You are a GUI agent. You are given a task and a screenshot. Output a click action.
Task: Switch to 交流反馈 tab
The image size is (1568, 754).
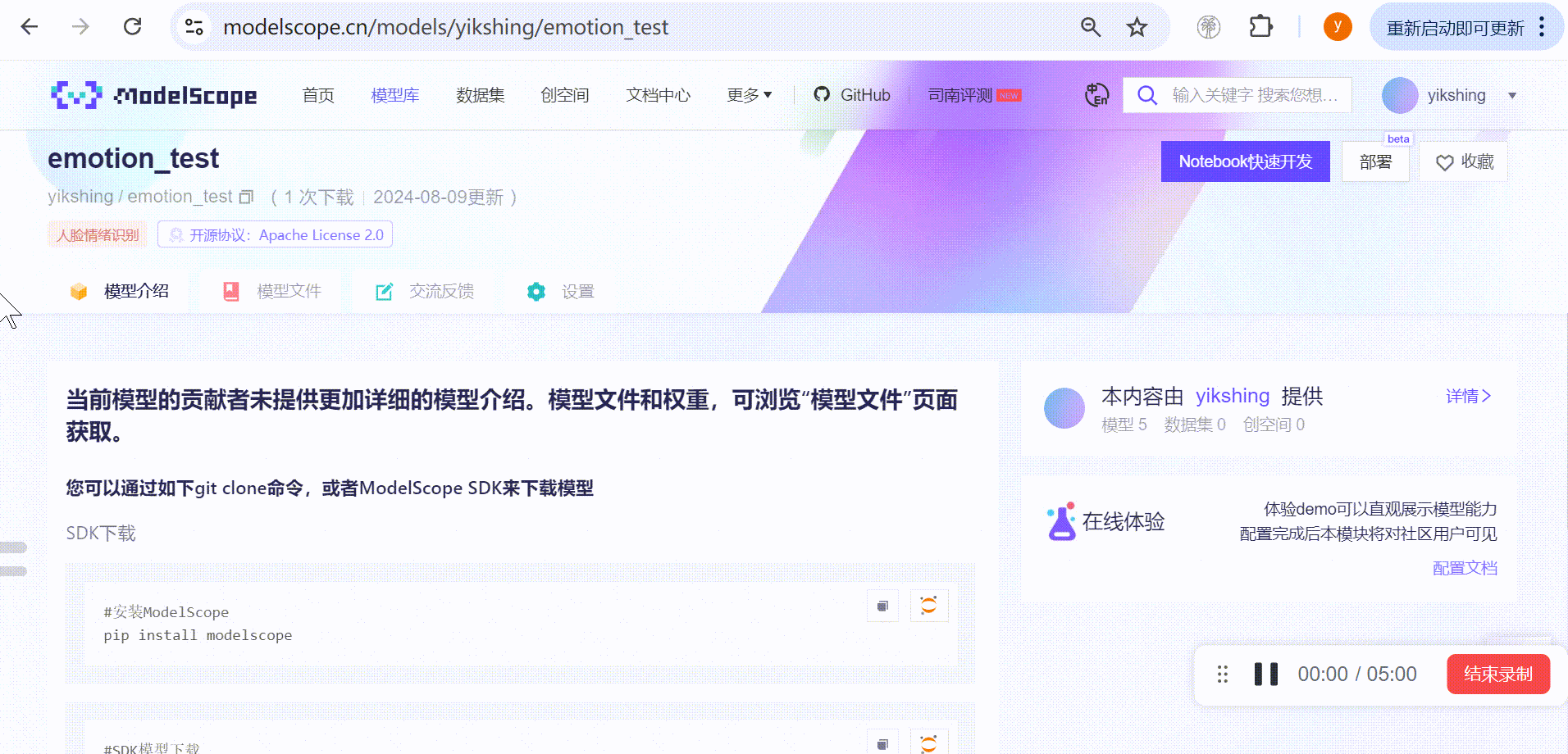pyautogui.click(x=425, y=291)
